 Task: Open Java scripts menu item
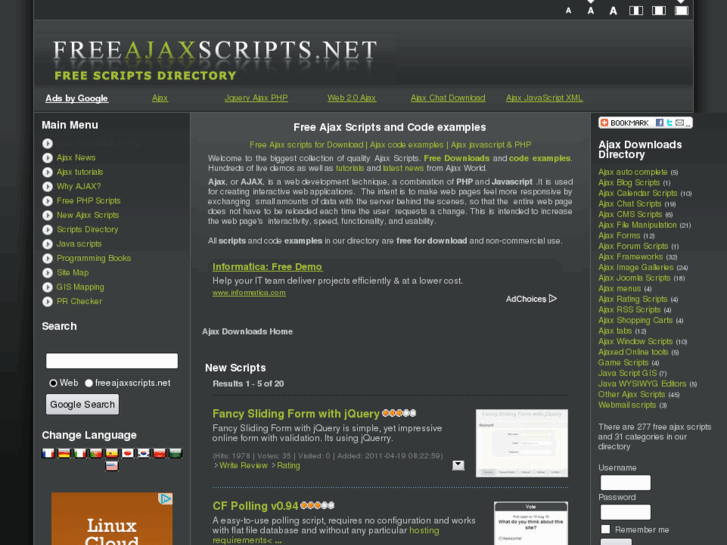click(x=79, y=244)
